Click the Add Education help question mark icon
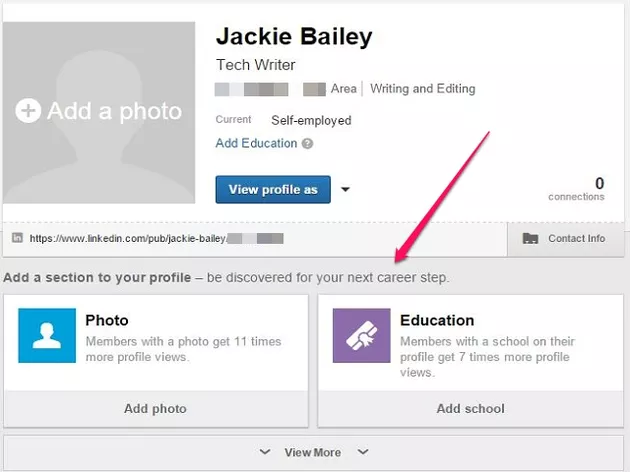This screenshot has height=472, width=630. (x=307, y=143)
